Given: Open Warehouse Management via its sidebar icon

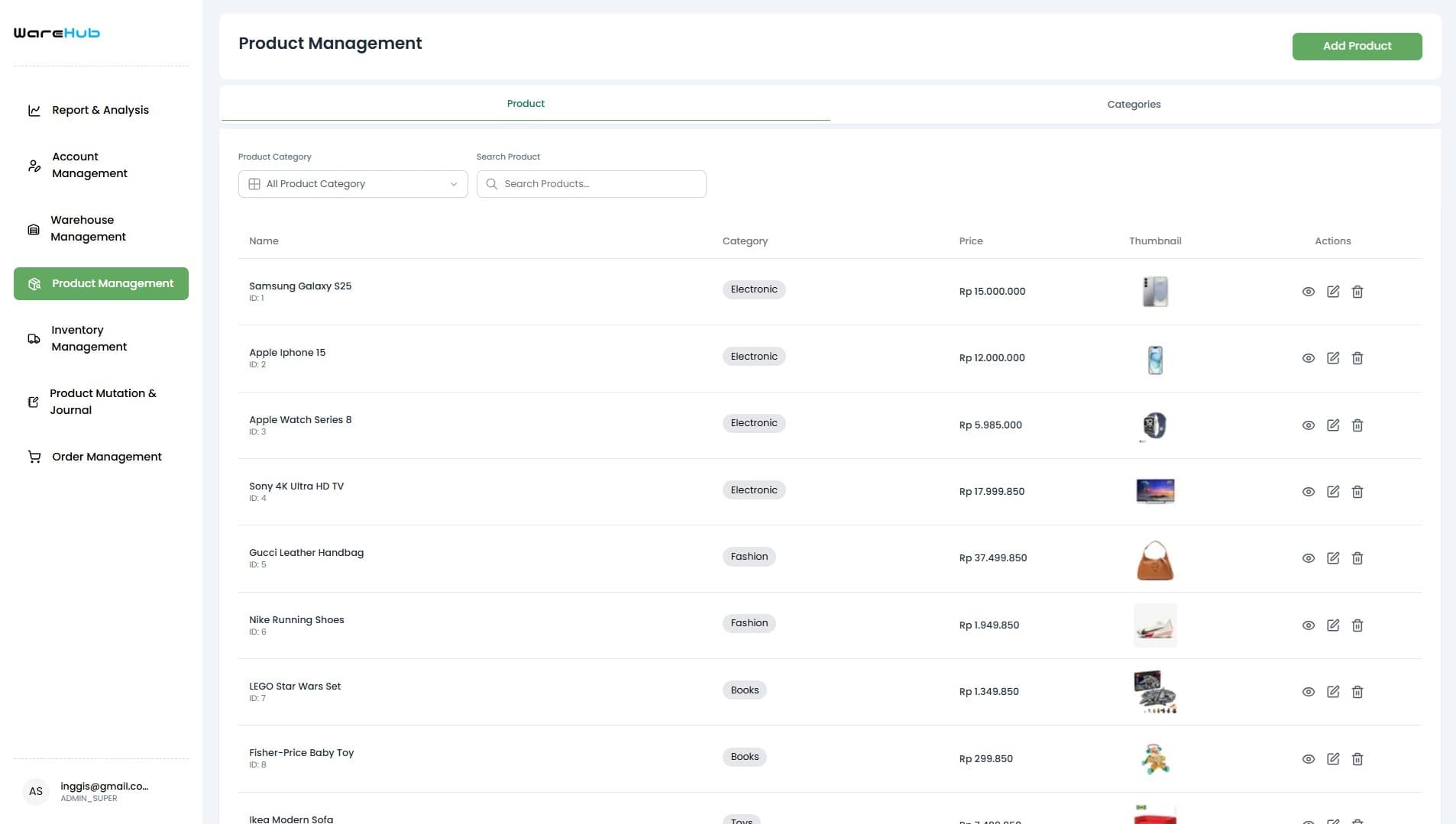Looking at the screenshot, I should (x=34, y=228).
